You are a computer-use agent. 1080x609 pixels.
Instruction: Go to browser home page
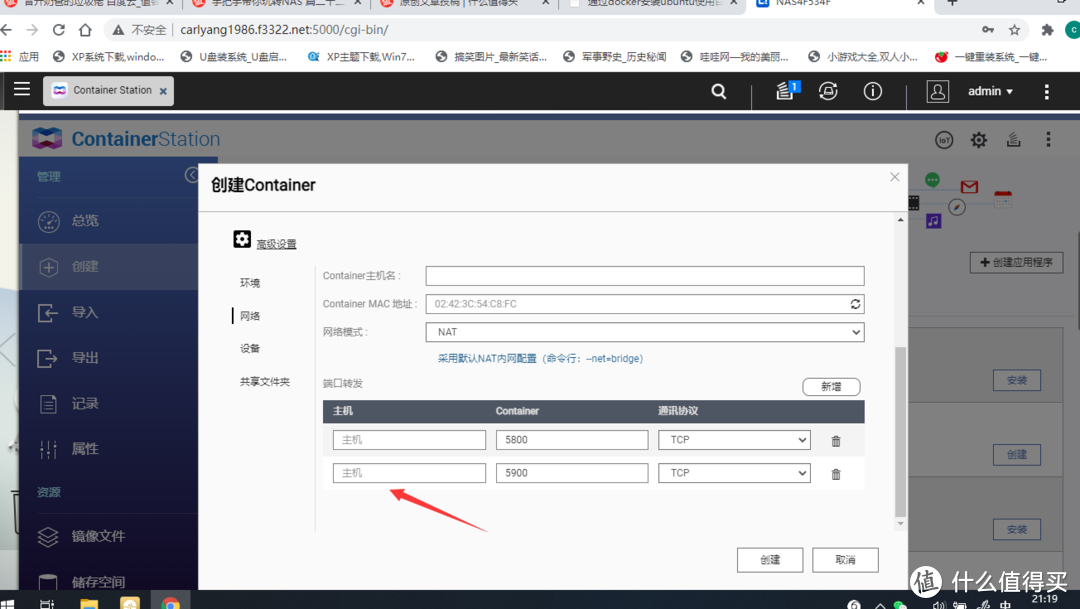click(x=85, y=30)
